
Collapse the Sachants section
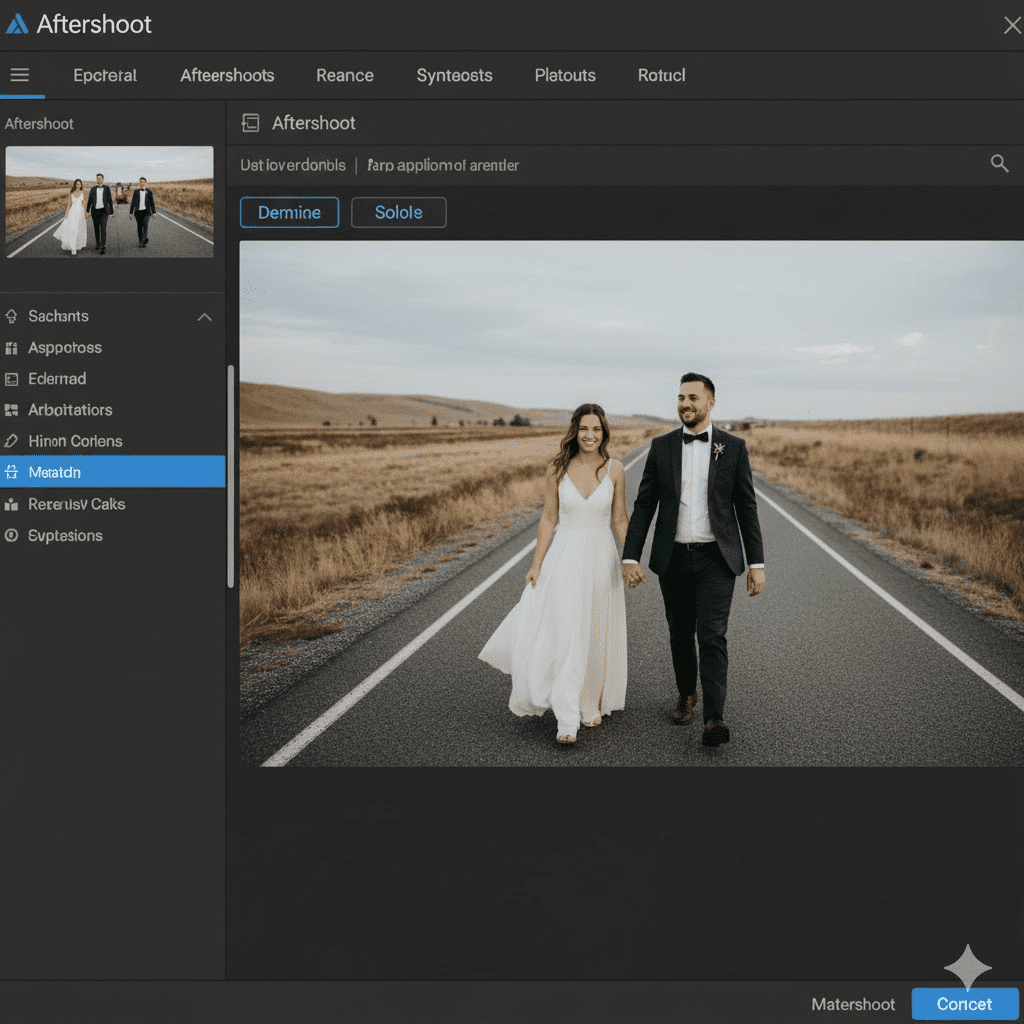coord(204,316)
